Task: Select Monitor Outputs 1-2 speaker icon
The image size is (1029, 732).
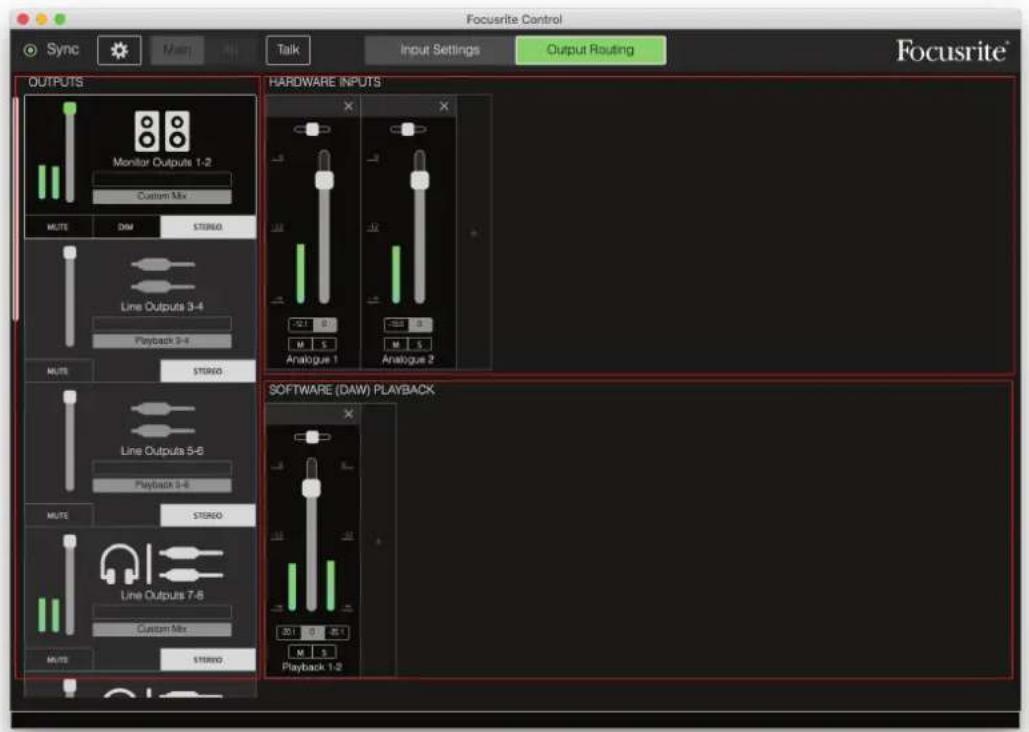Action: (x=162, y=131)
